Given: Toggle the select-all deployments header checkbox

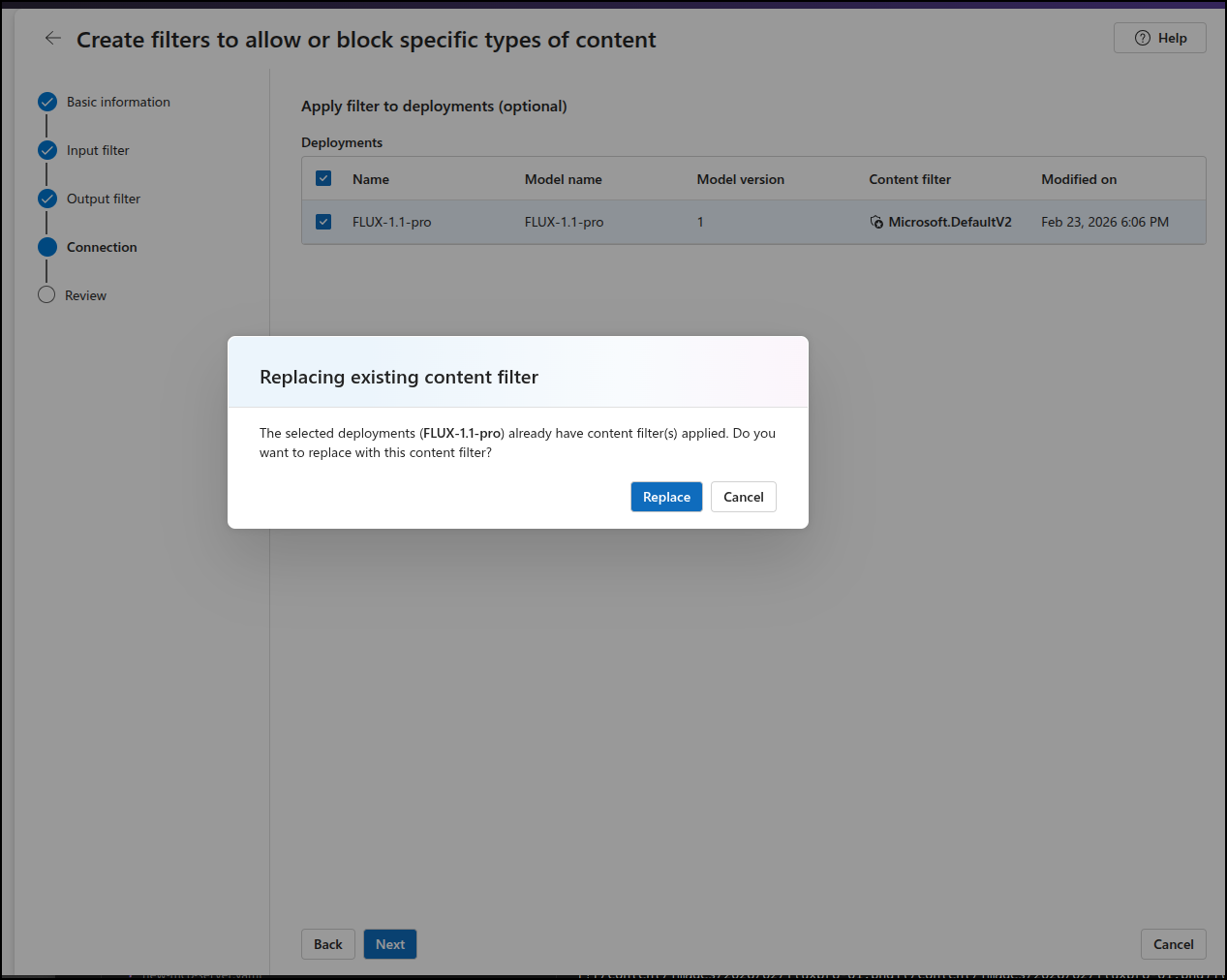Looking at the screenshot, I should coord(323,178).
